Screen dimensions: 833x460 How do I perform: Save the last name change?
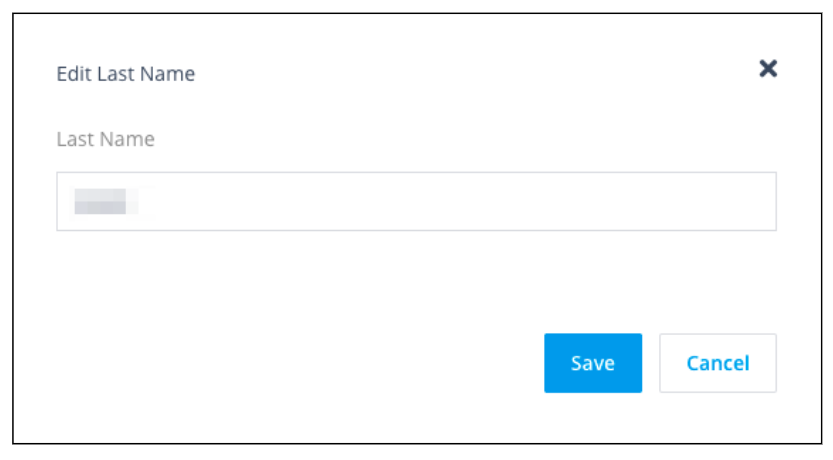pos(592,363)
